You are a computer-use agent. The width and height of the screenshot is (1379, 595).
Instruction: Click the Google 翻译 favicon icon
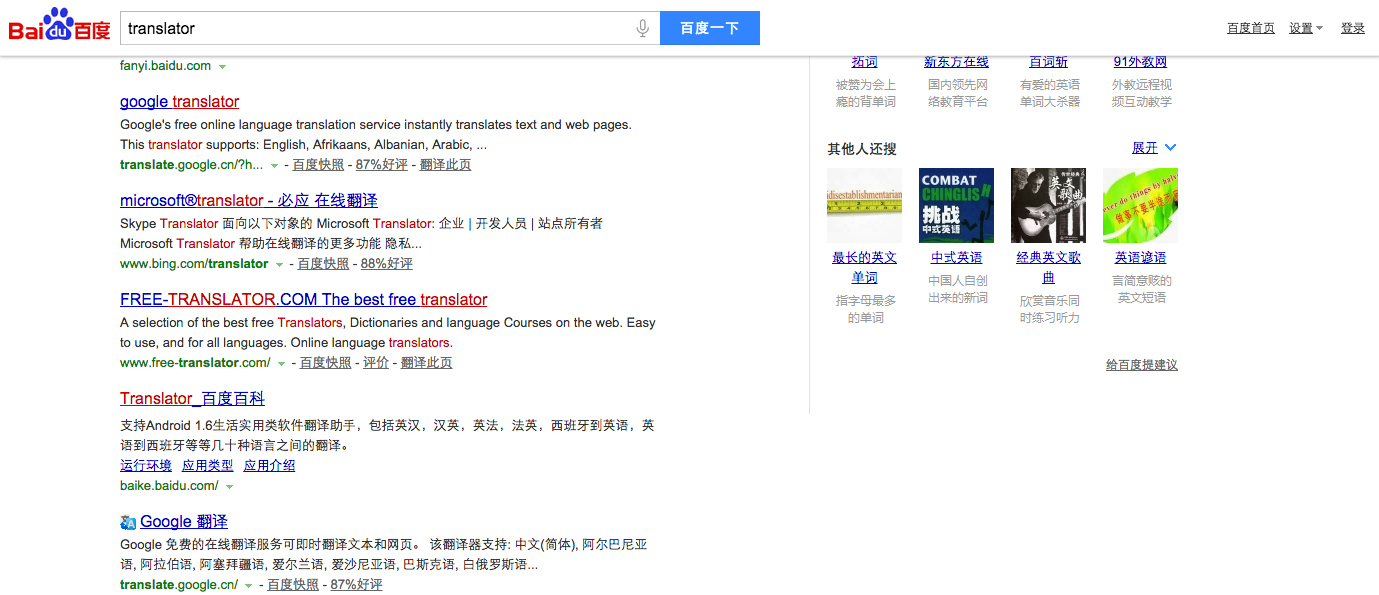tap(128, 522)
